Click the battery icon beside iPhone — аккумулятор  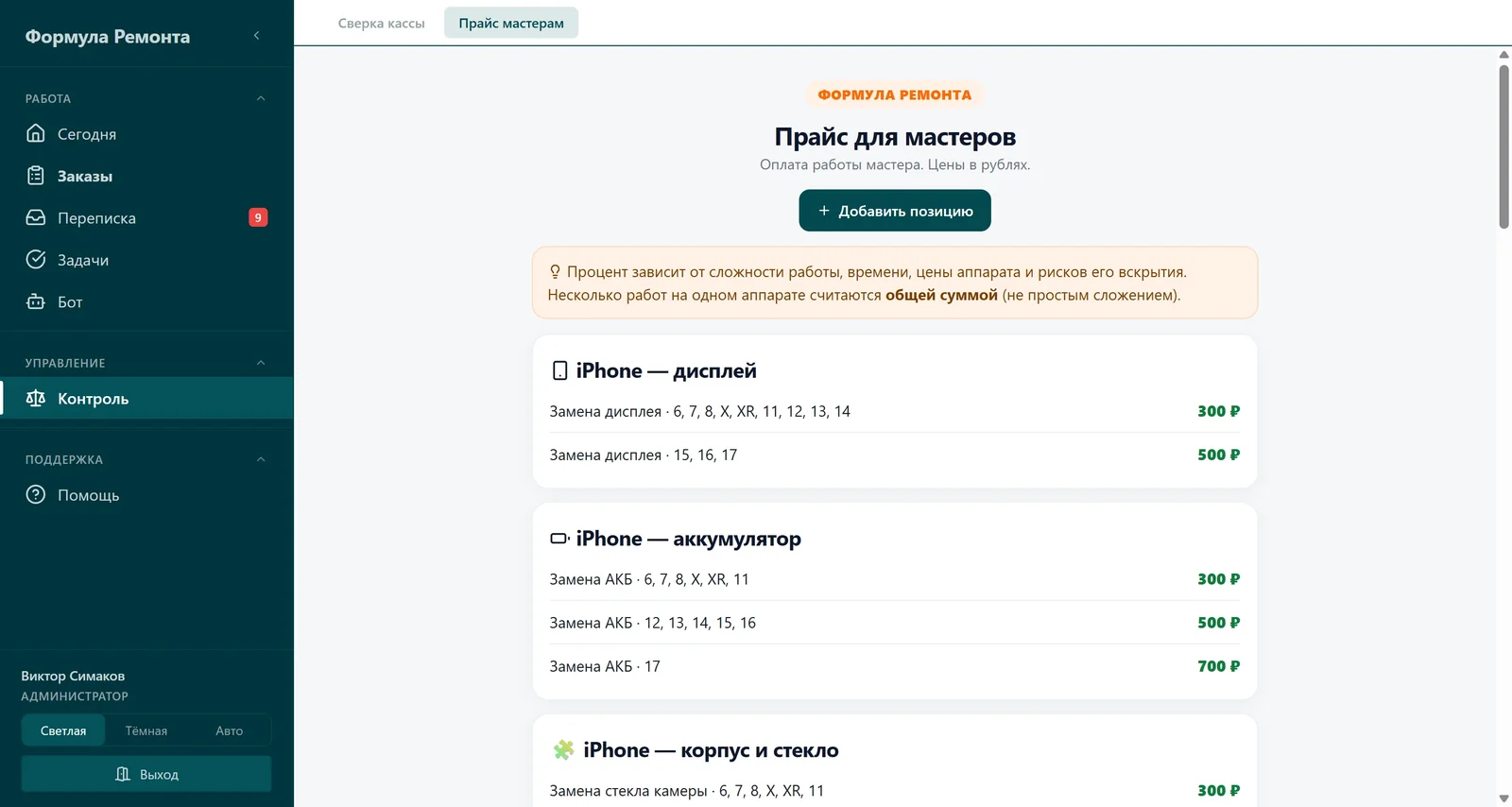coord(559,539)
